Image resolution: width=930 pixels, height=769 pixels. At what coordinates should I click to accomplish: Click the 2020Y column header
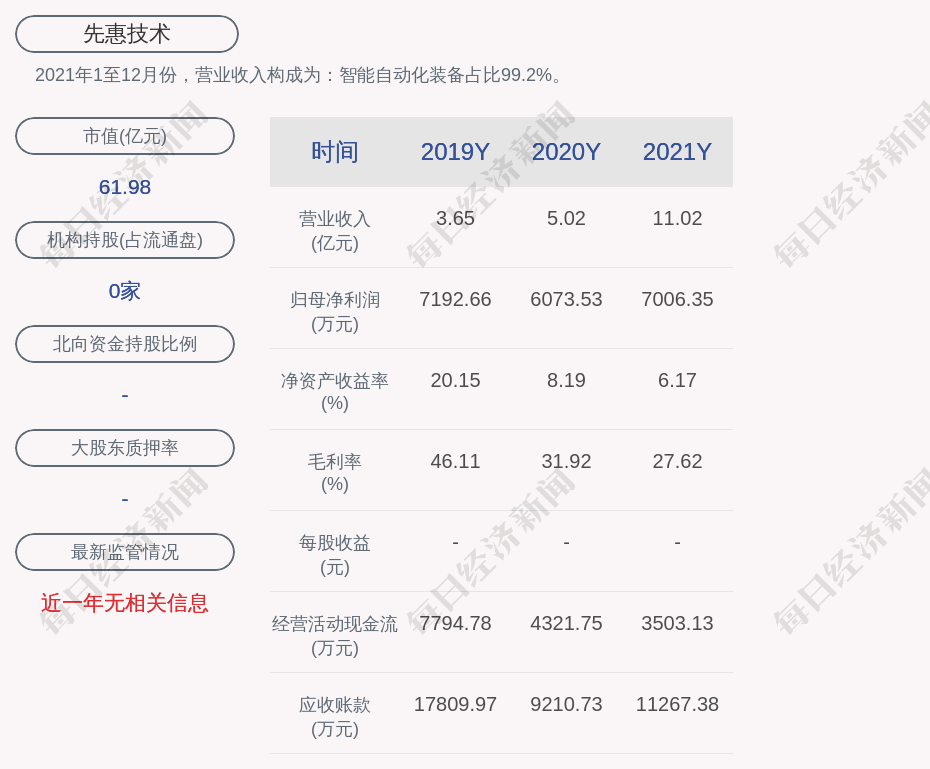pos(566,152)
